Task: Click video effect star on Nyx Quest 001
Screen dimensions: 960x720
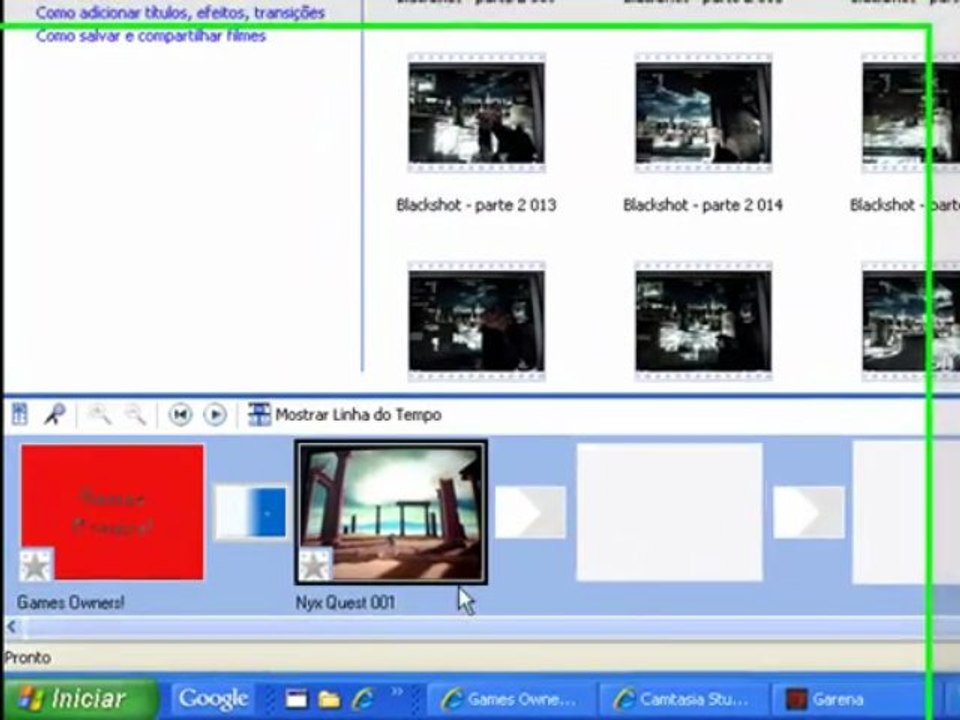Action: 315,565
